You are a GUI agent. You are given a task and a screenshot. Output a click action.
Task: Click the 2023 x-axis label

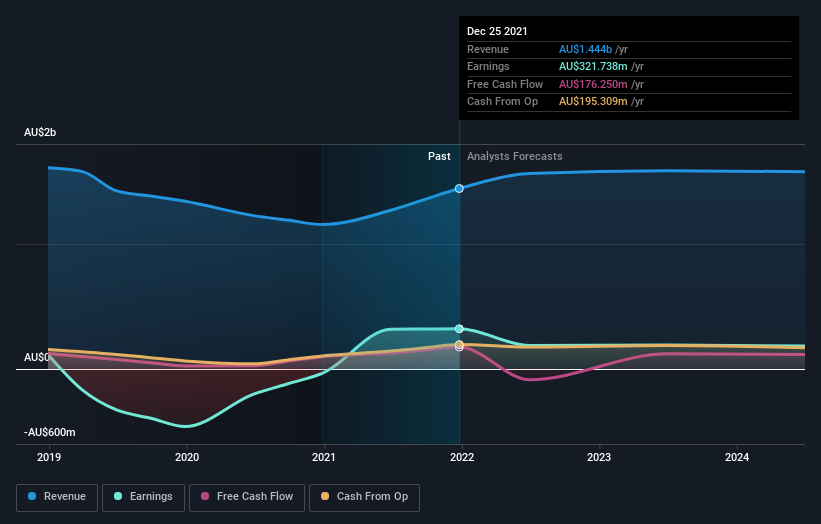(599, 457)
